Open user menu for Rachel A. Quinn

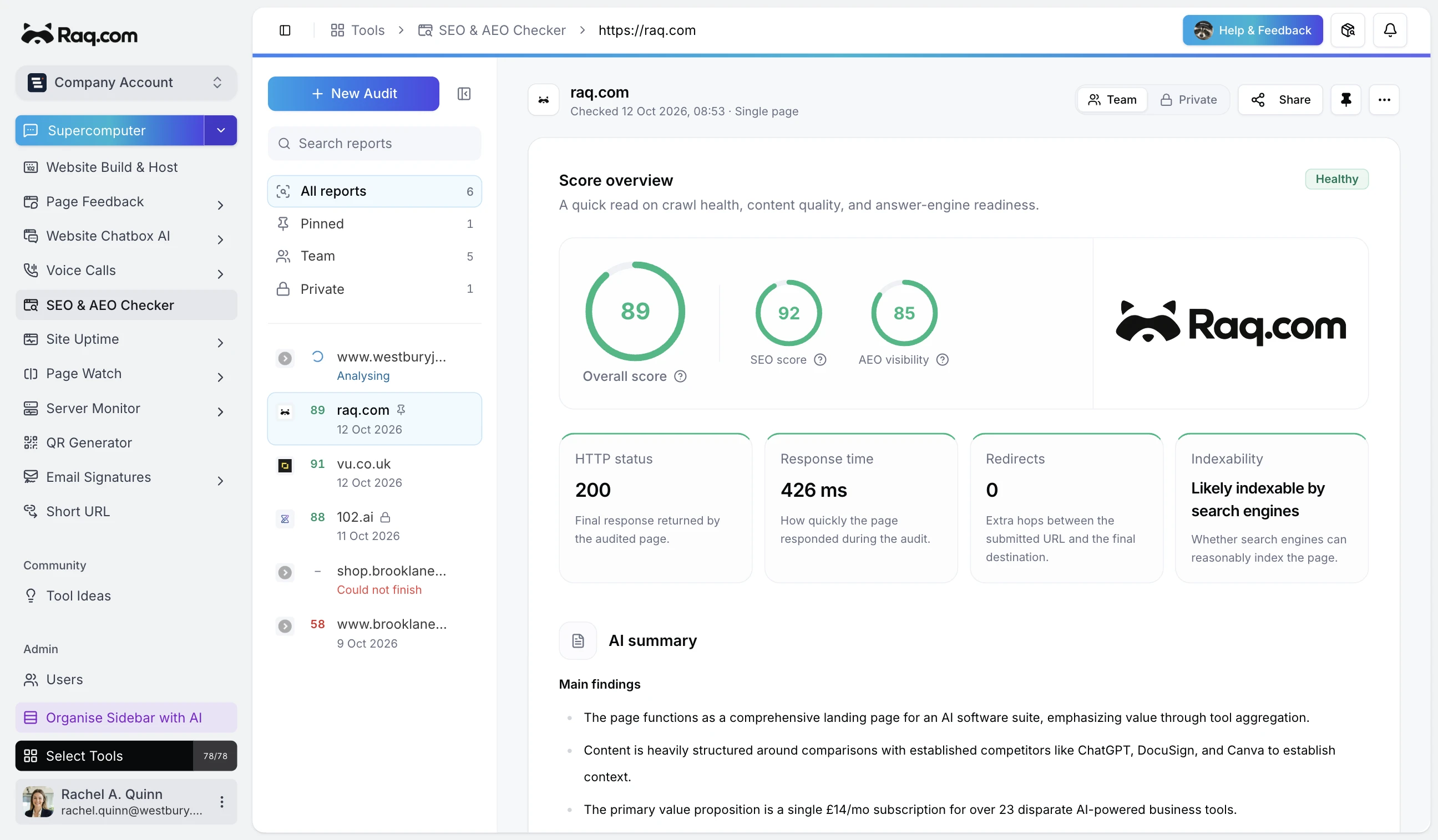tap(221, 802)
